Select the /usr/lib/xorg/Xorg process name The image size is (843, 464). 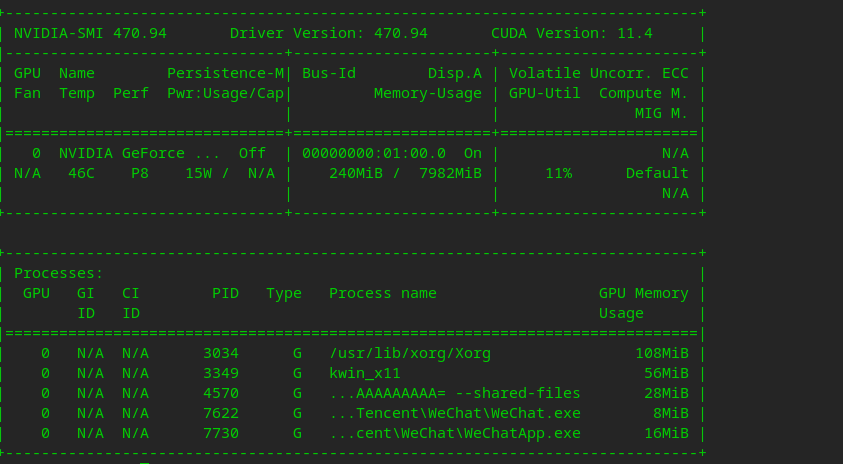[410, 353]
